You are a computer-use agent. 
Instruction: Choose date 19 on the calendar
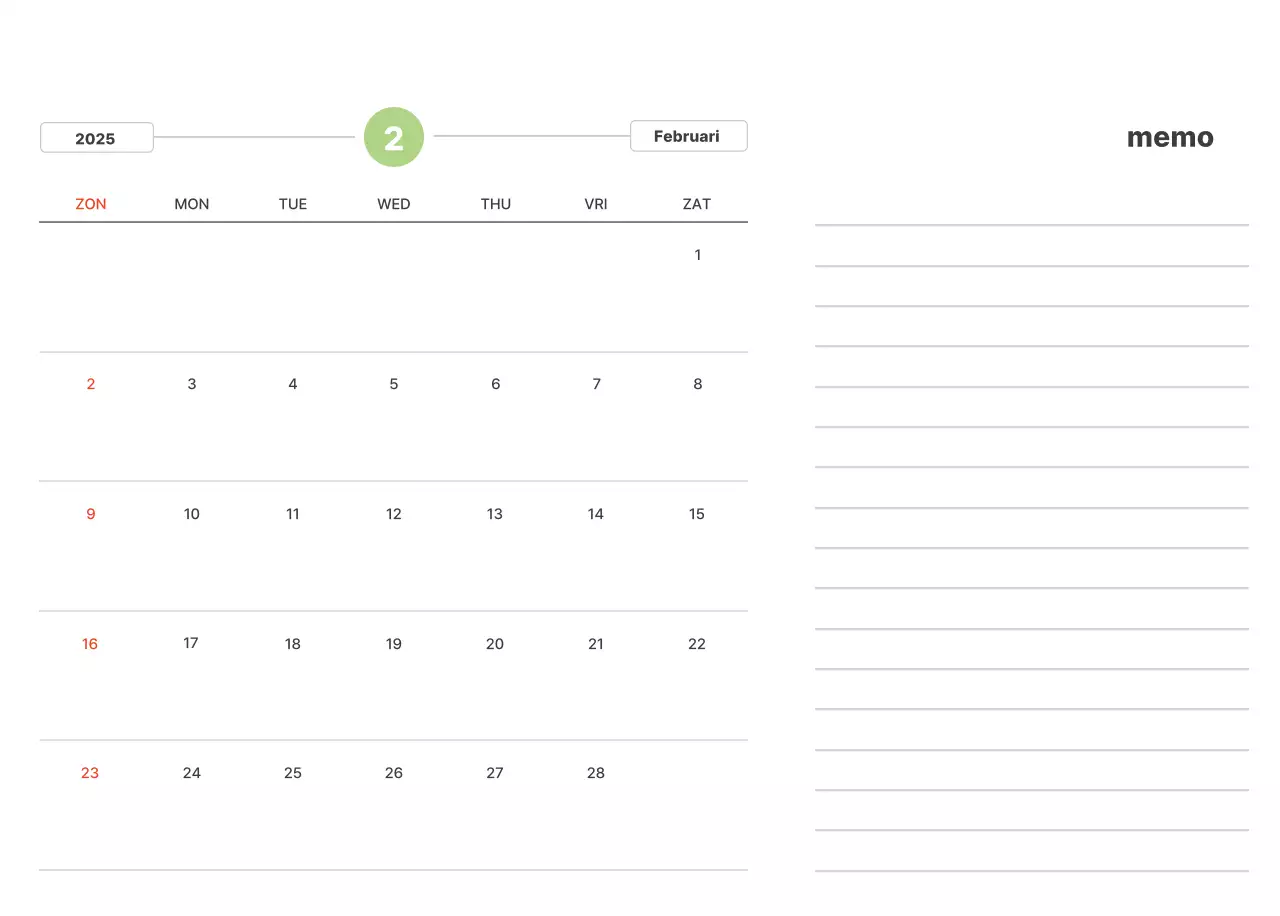[394, 644]
